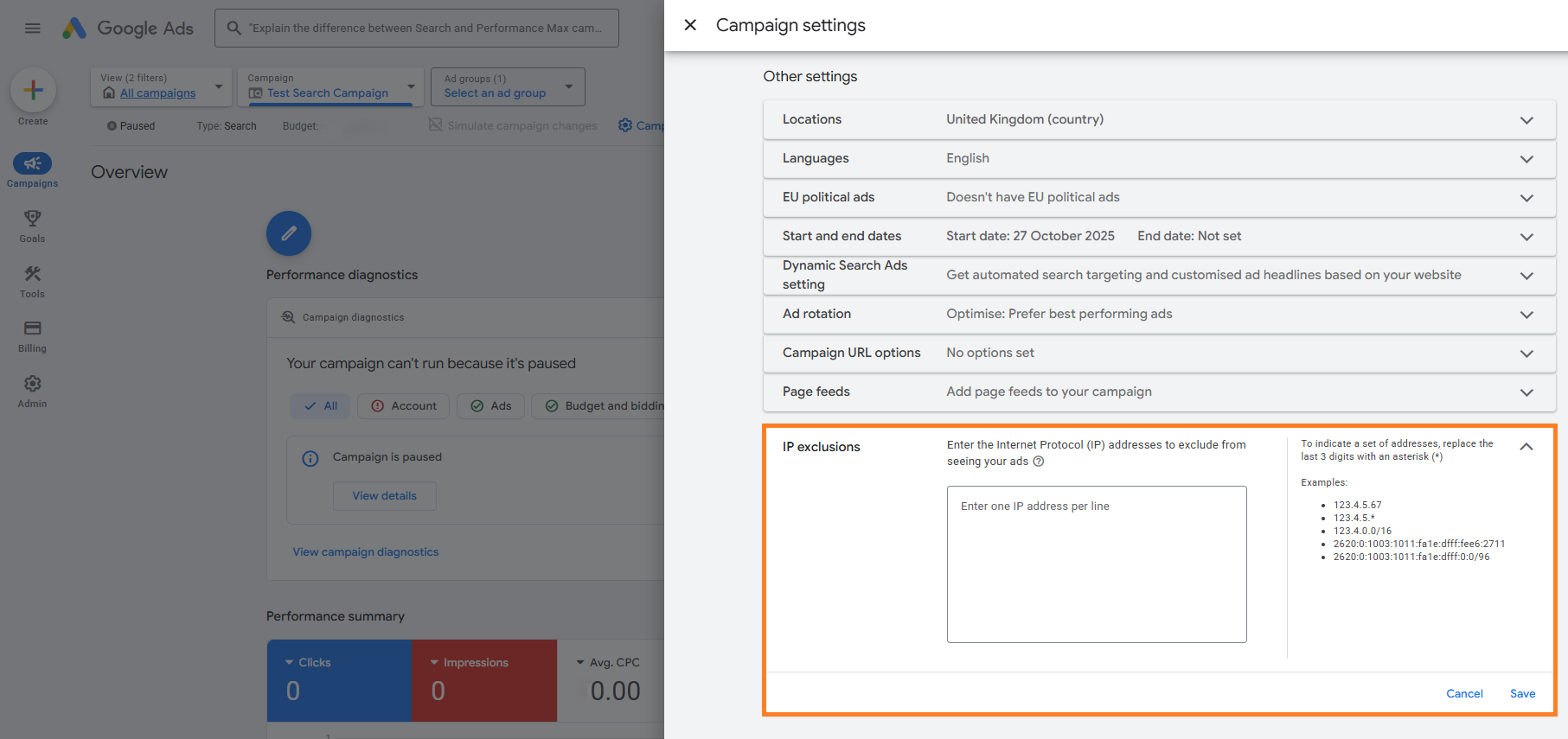Click the help question icon after 'seeing your ads'
This screenshot has width=1568, height=739.
pyautogui.click(x=1039, y=462)
